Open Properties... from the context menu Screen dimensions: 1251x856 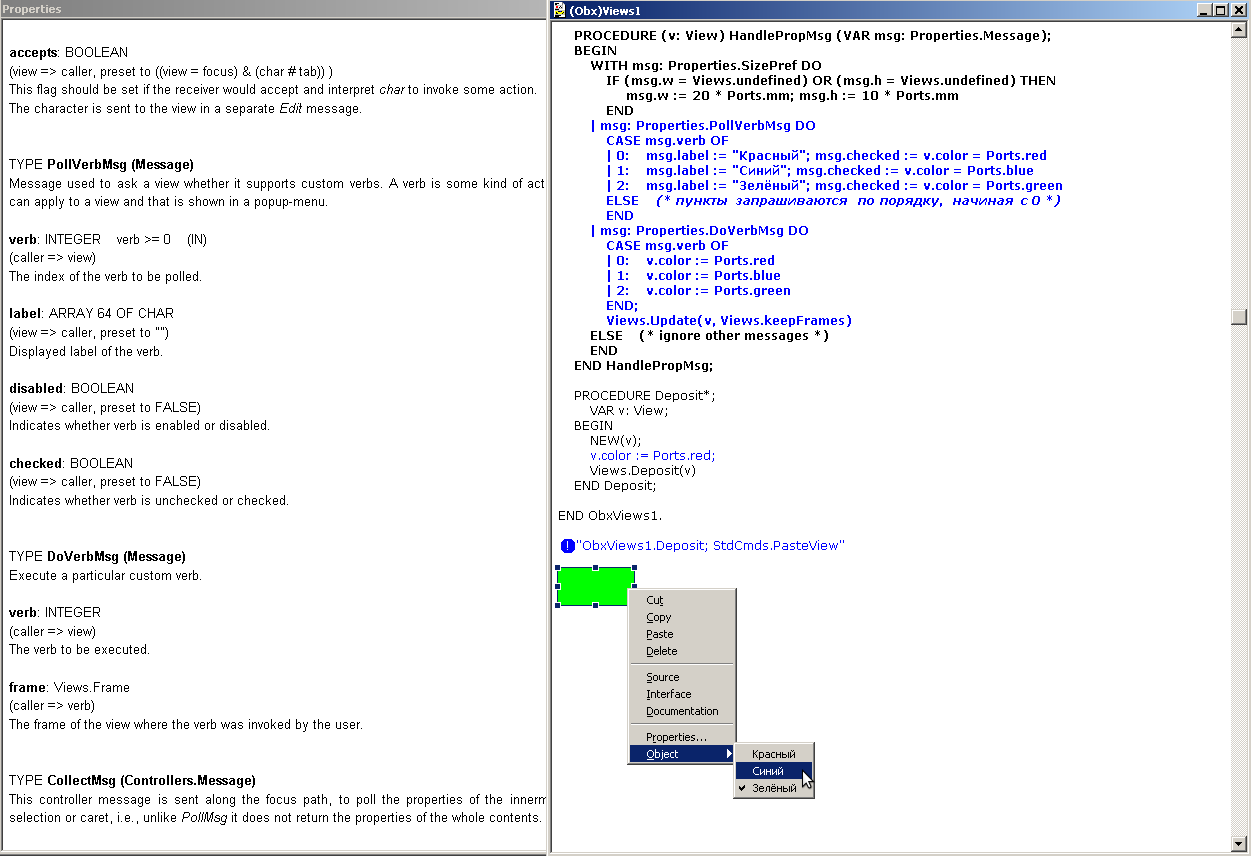(x=676, y=737)
